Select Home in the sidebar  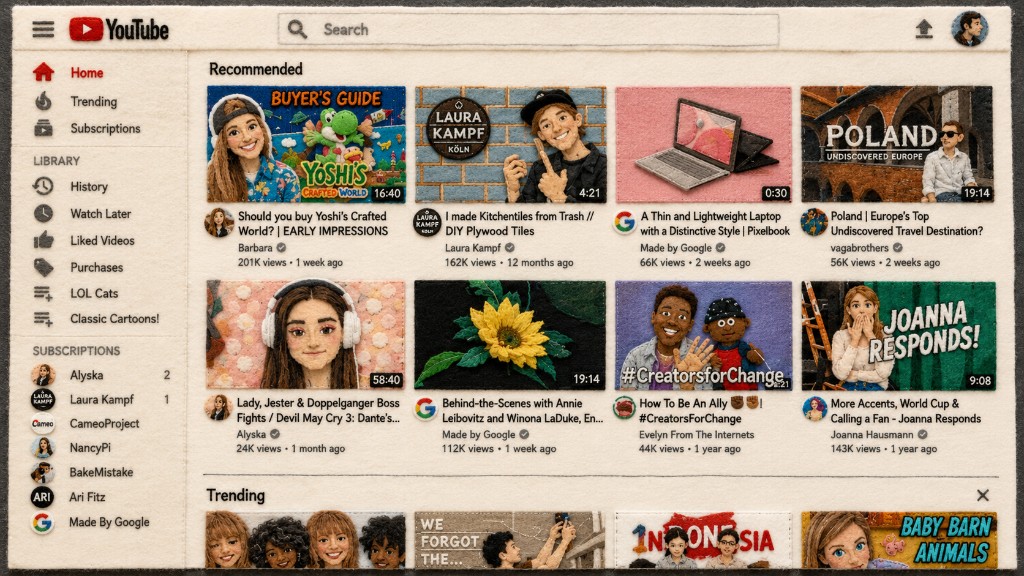[87, 72]
